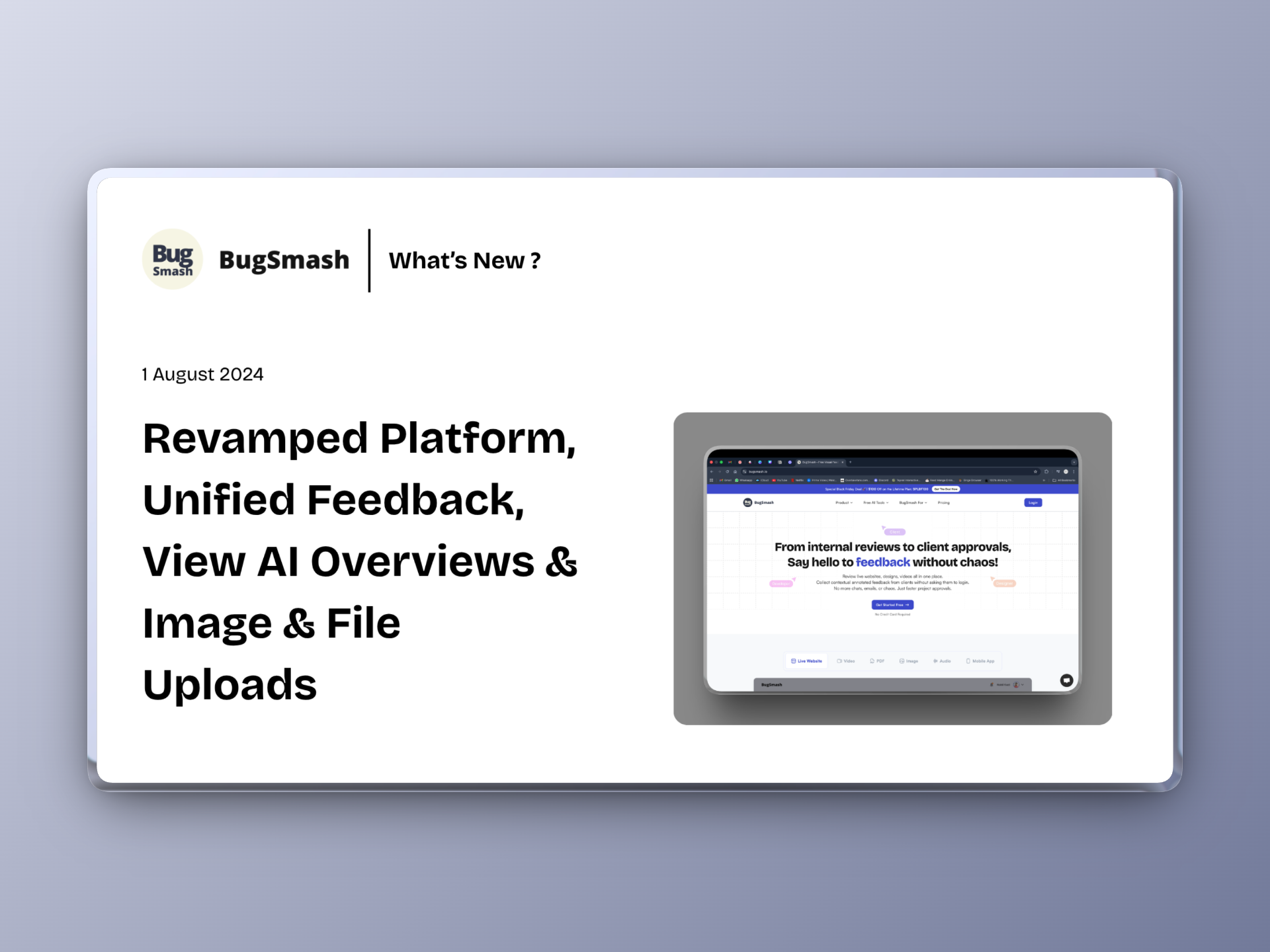The image size is (1270, 952).
Task: Expand the Free AI Tools dropdown
Action: click(x=876, y=502)
